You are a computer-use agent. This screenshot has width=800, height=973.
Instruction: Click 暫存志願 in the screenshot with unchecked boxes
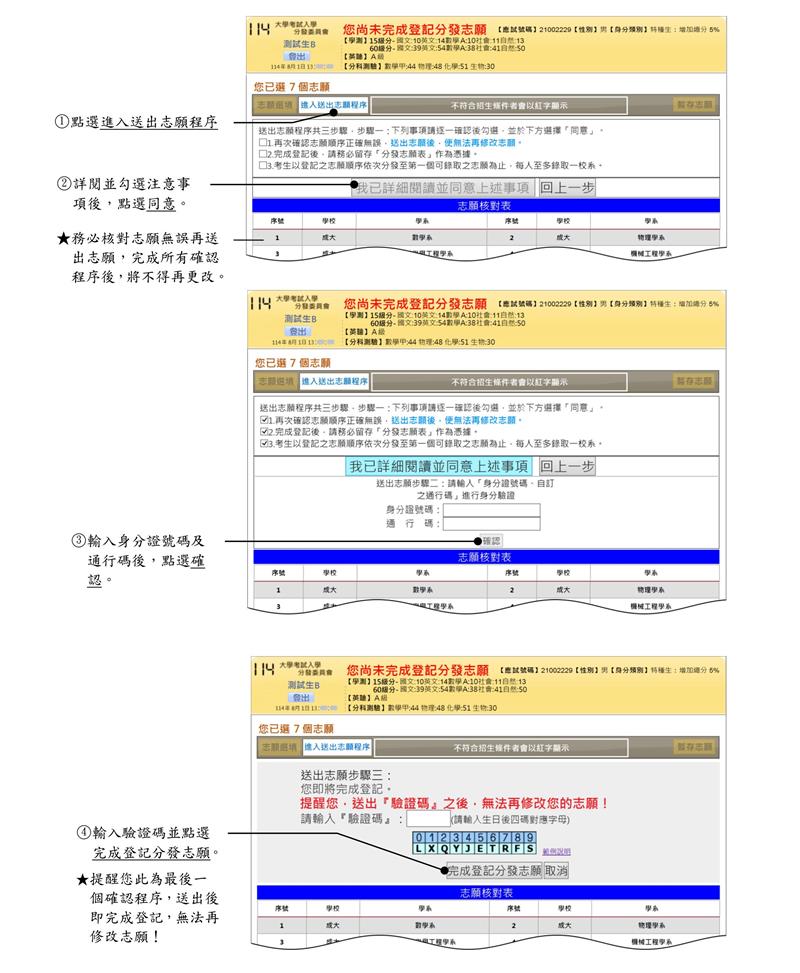694,105
